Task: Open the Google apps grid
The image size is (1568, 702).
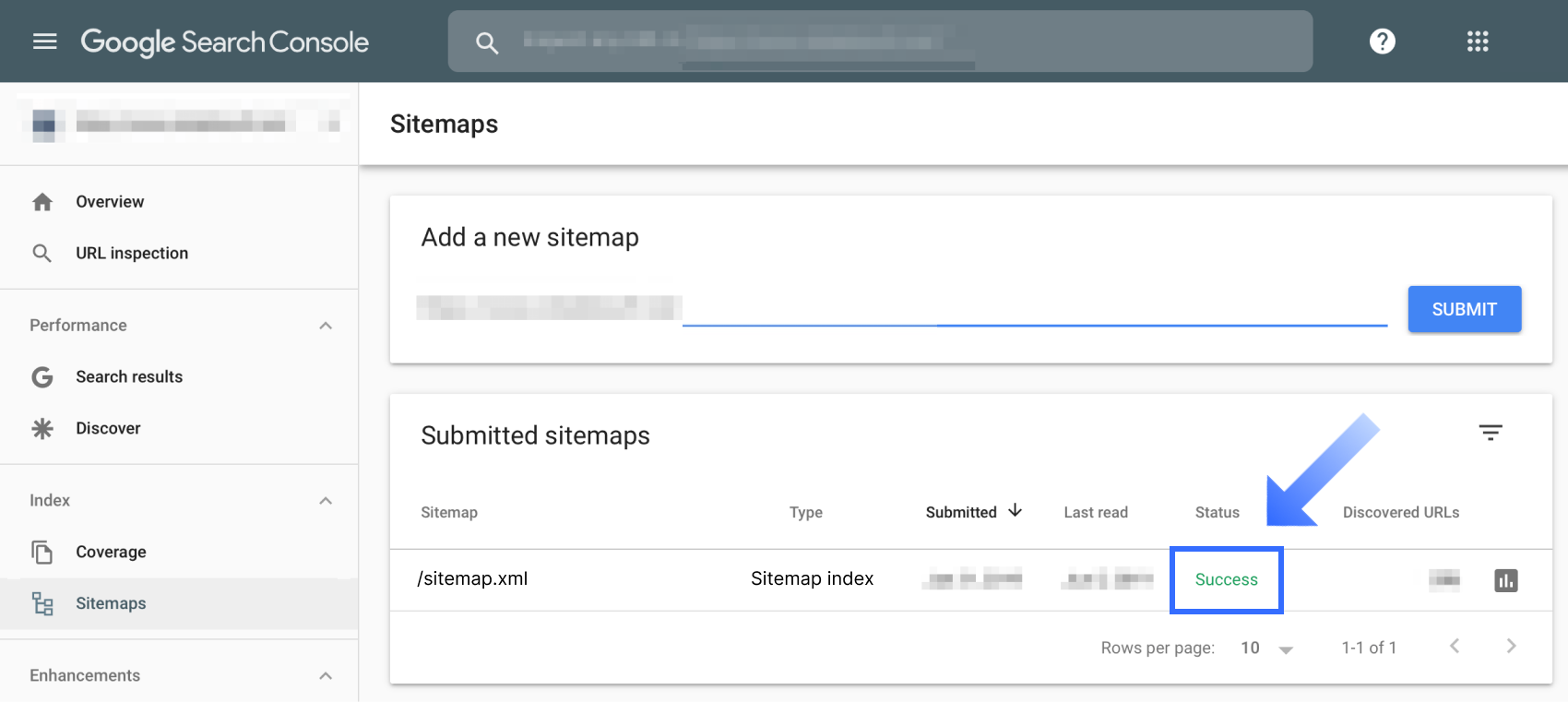Action: coord(1478,42)
